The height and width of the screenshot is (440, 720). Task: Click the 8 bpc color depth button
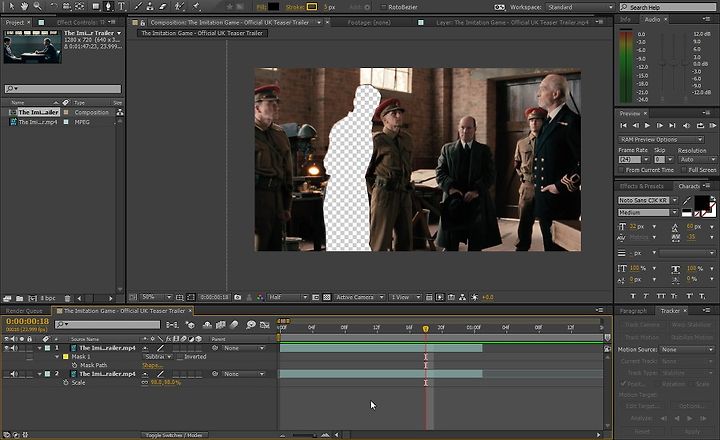pos(48,298)
